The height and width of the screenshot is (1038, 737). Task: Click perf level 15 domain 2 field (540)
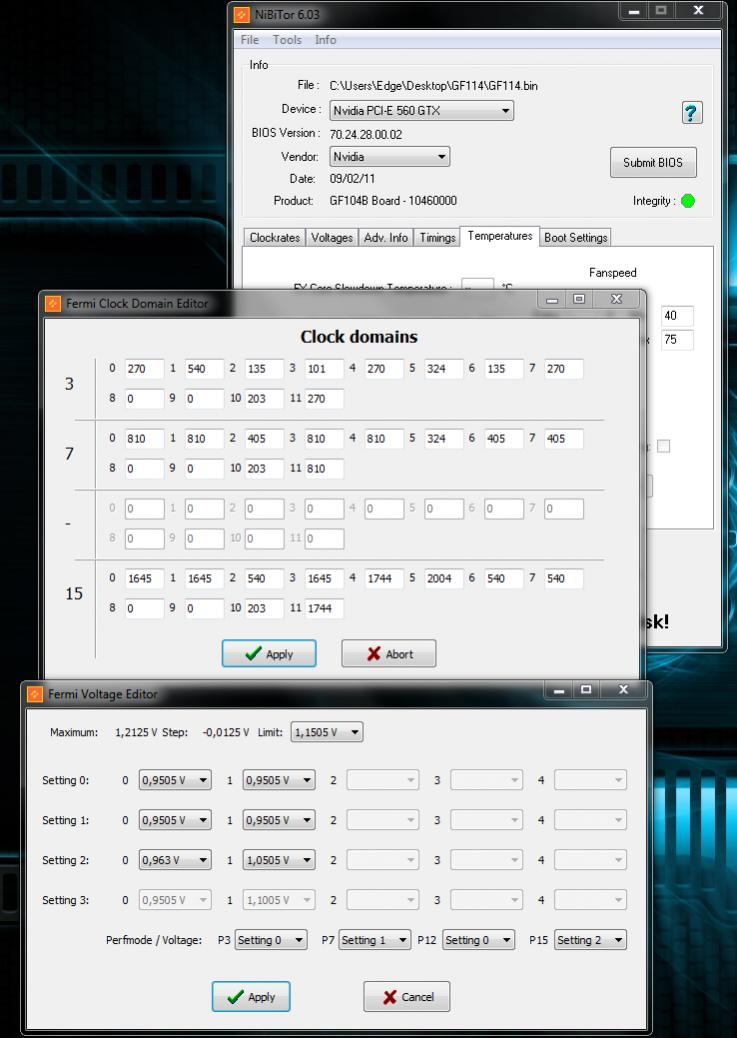point(264,579)
